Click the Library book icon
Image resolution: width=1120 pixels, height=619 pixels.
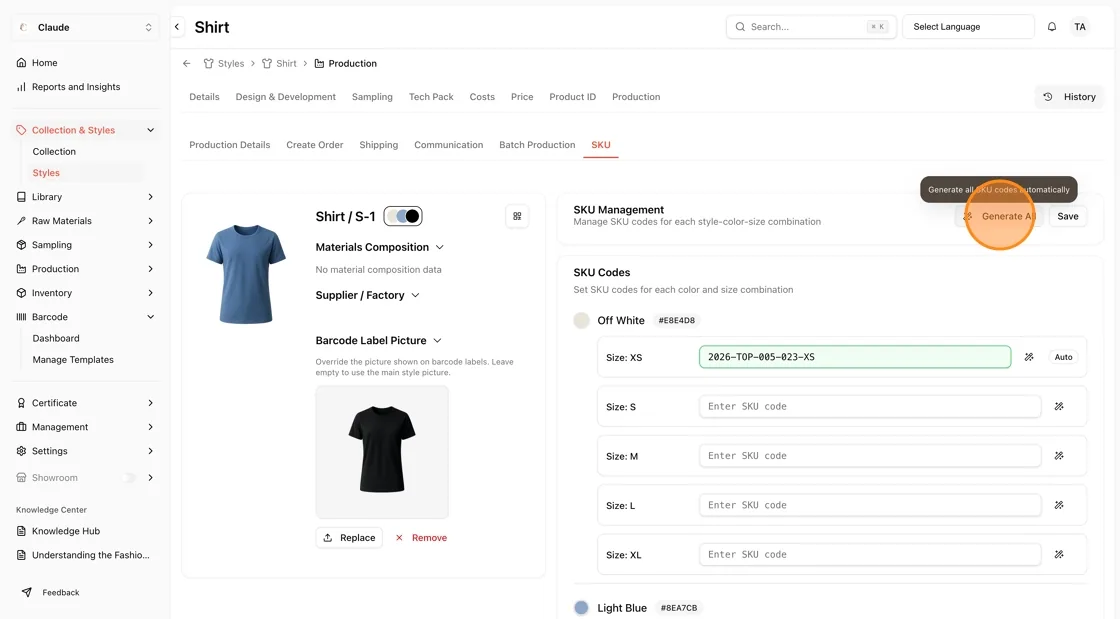tap(21, 197)
